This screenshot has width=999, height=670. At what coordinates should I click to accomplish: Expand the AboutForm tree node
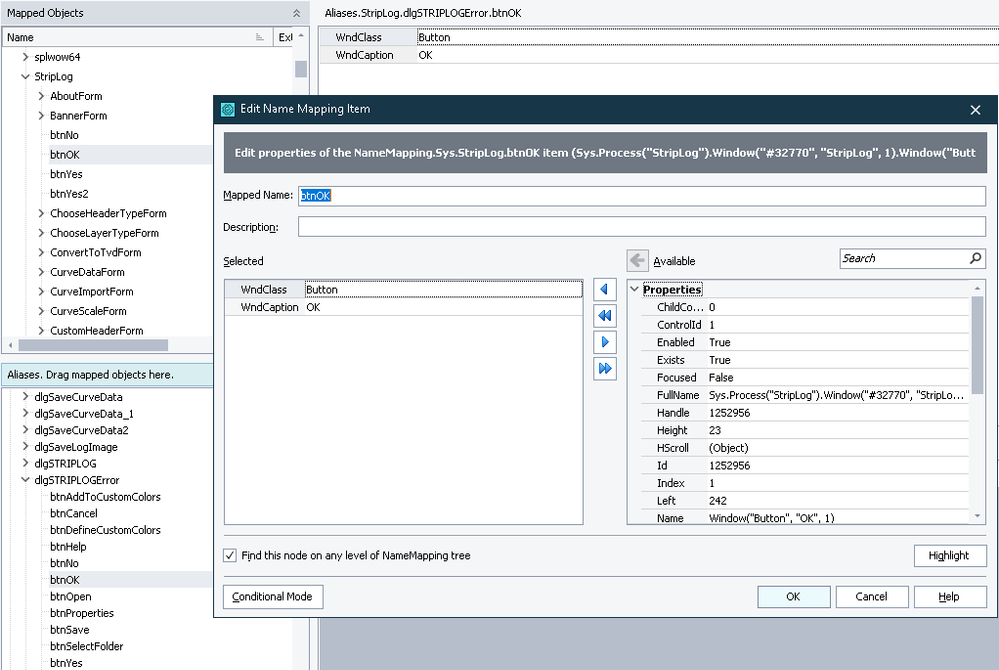pyautogui.click(x=41, y=96)
